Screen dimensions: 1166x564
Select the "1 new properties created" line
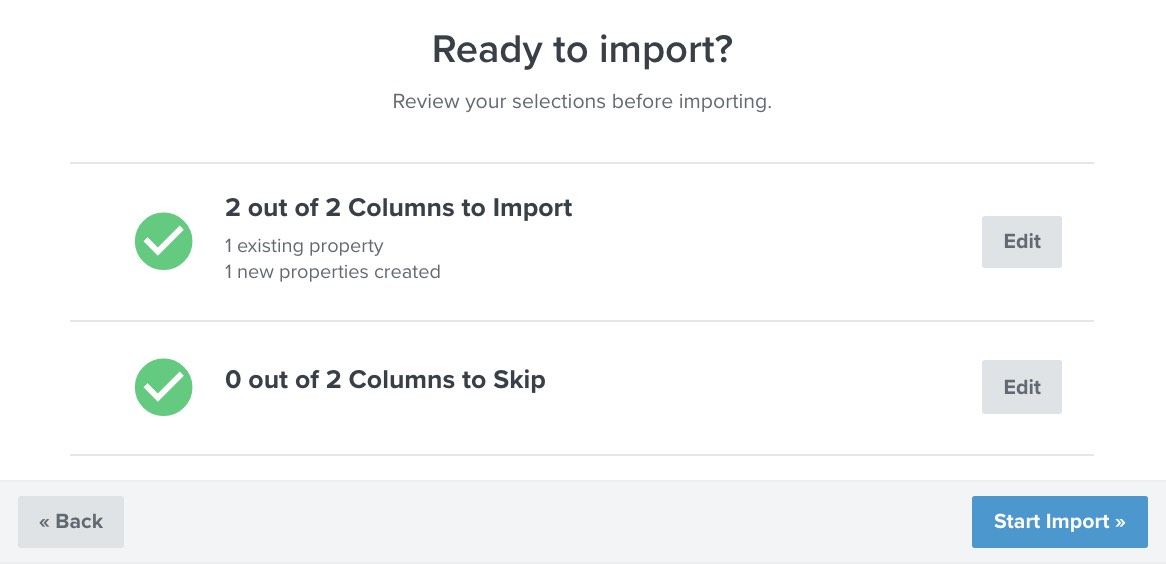pyautogui.click(x=332, y=271)
